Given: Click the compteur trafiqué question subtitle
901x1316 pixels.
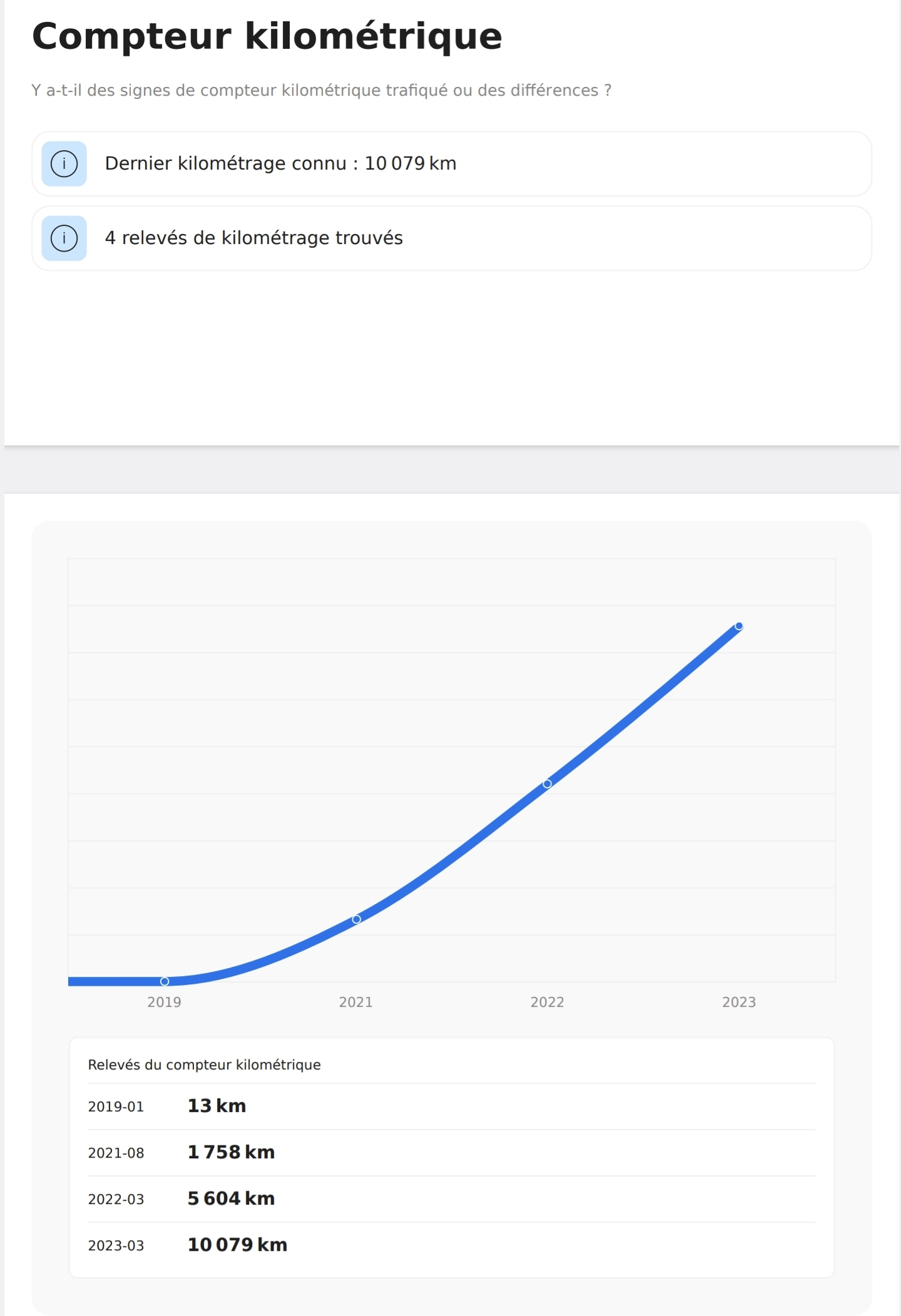Looking at the screenshot, I should (322, 91).
